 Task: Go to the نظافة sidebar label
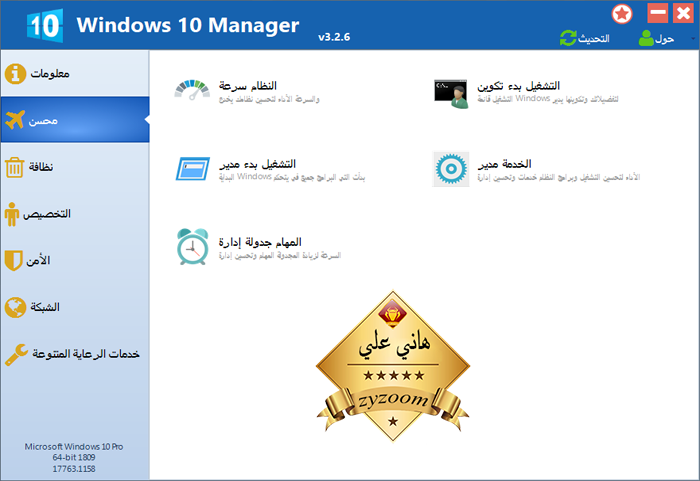[x=41, y=167]
